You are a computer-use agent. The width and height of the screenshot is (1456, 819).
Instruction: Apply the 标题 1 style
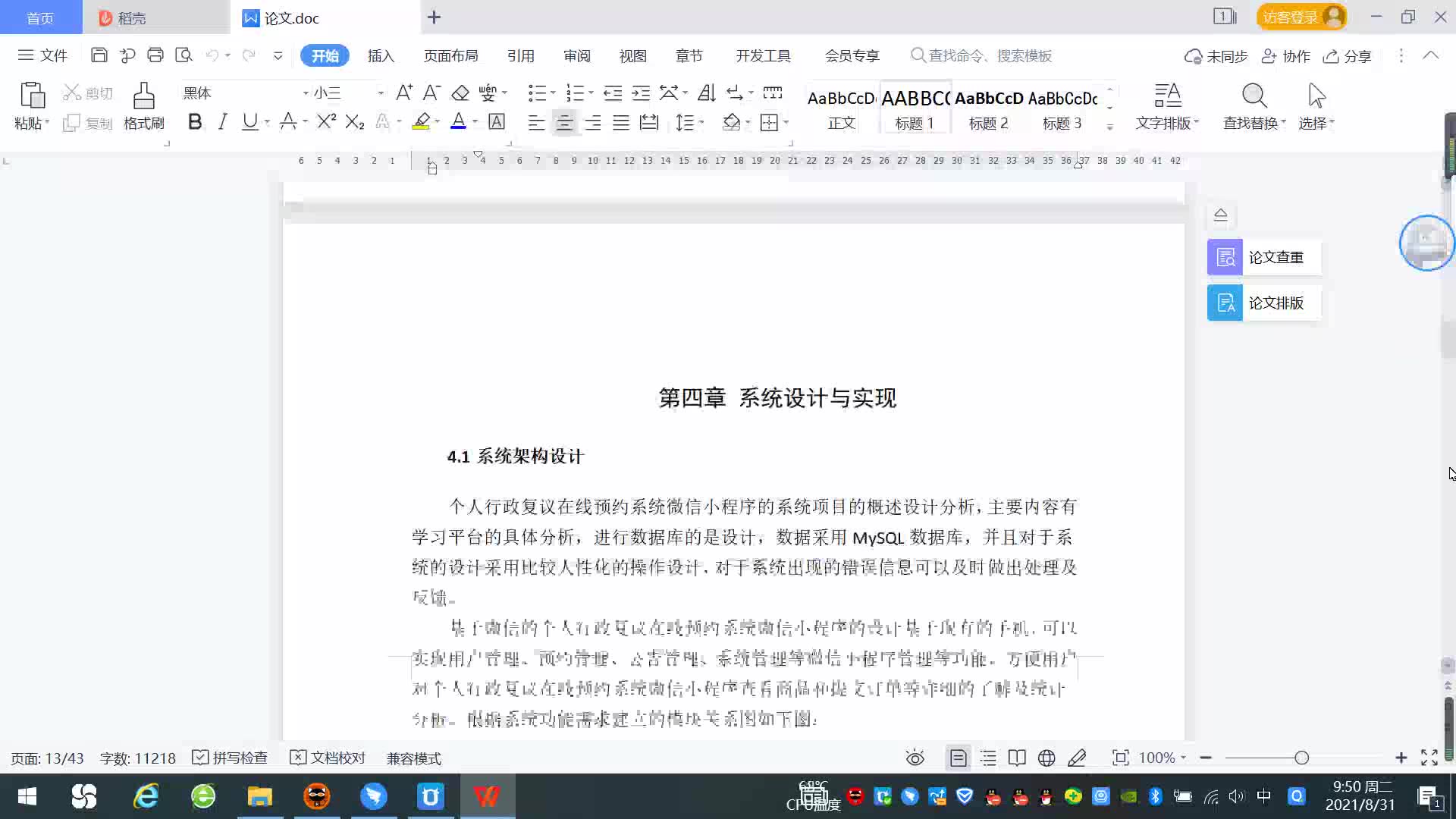click(x=915, y=107)
